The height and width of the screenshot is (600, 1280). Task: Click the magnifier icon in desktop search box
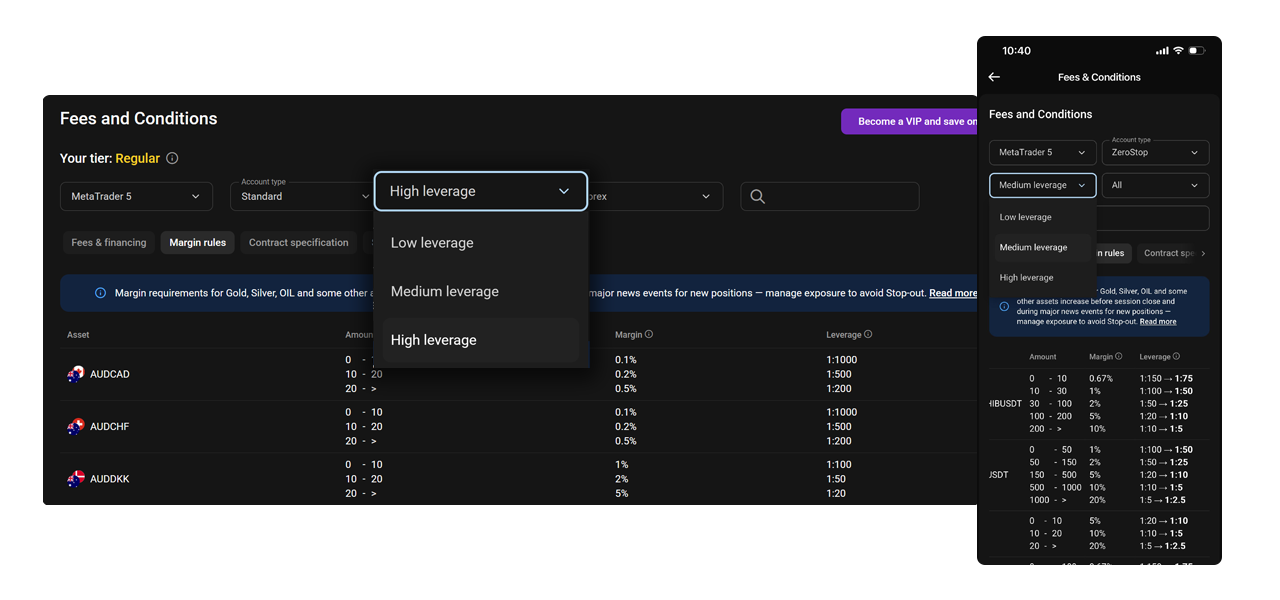click(x=758, y=197)
